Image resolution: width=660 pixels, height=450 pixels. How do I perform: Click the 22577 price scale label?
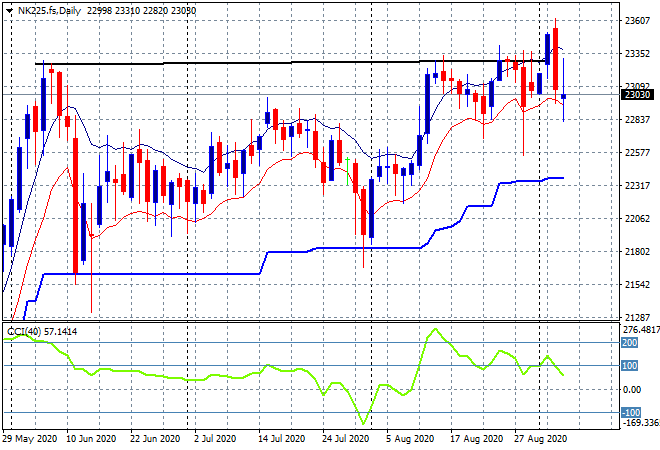tap(637, 152)
